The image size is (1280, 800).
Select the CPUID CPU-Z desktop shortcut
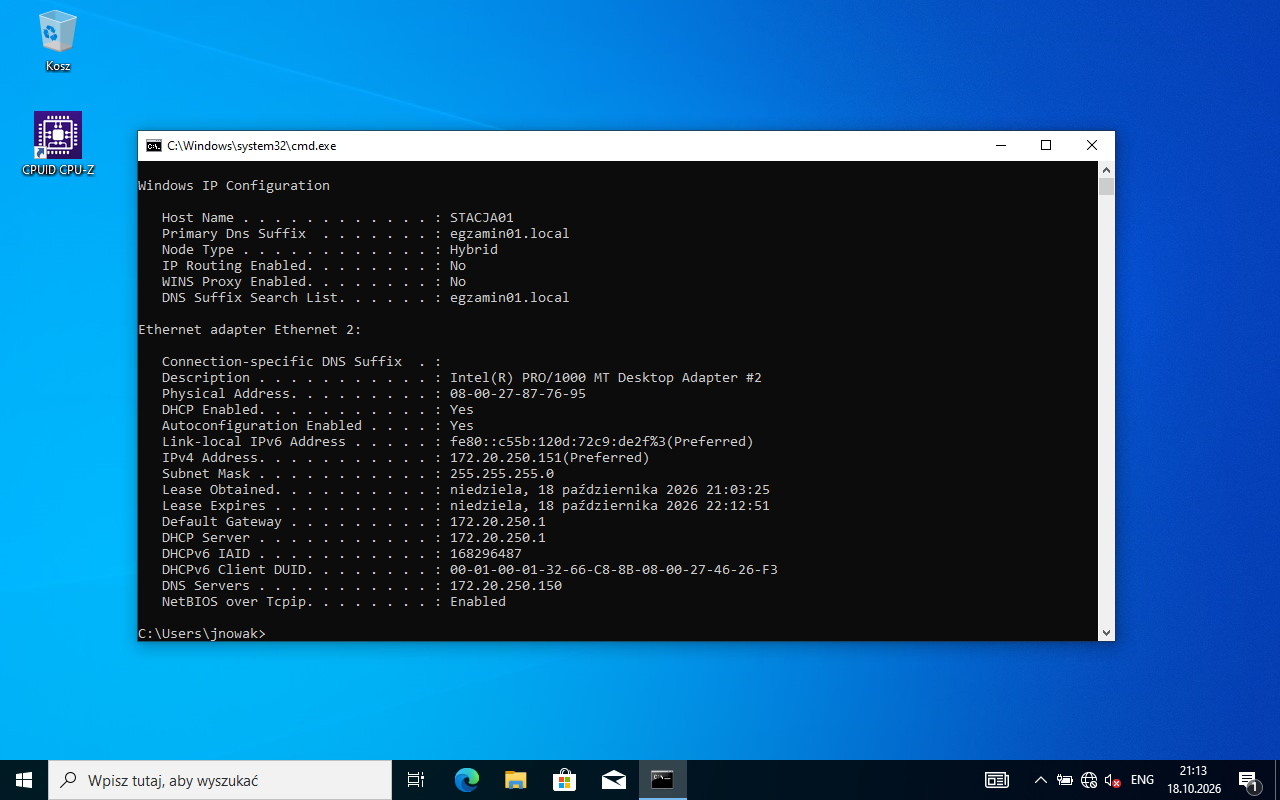pos(58,144)
